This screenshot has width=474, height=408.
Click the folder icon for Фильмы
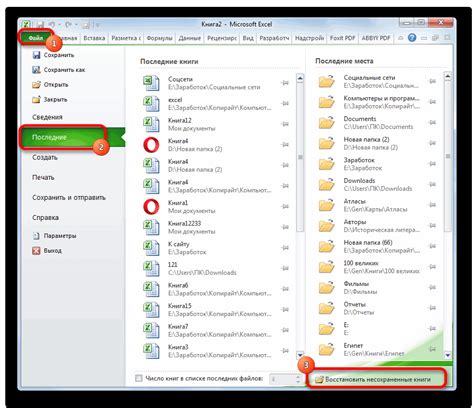[x=326, y=287]
